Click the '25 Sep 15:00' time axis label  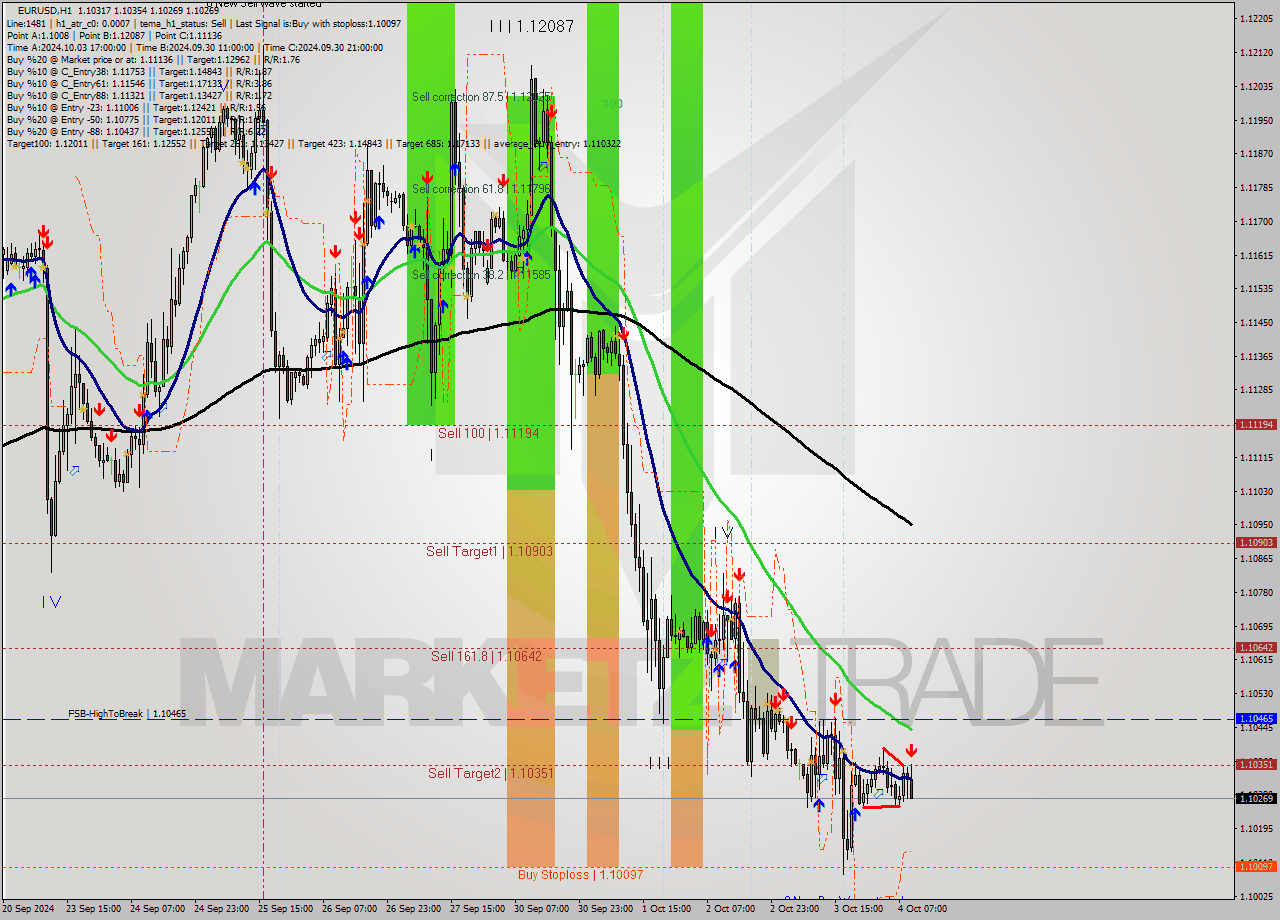click(286, 909)
